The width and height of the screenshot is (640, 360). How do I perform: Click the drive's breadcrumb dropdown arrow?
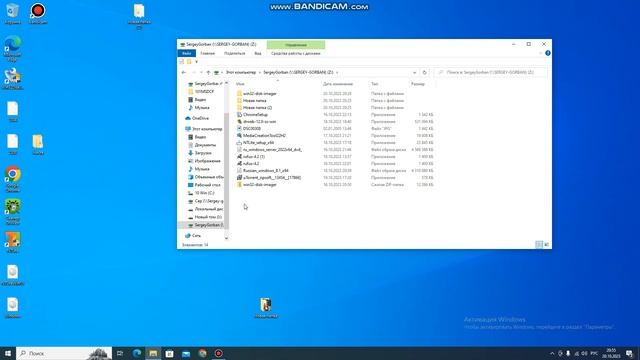[337, 72]
